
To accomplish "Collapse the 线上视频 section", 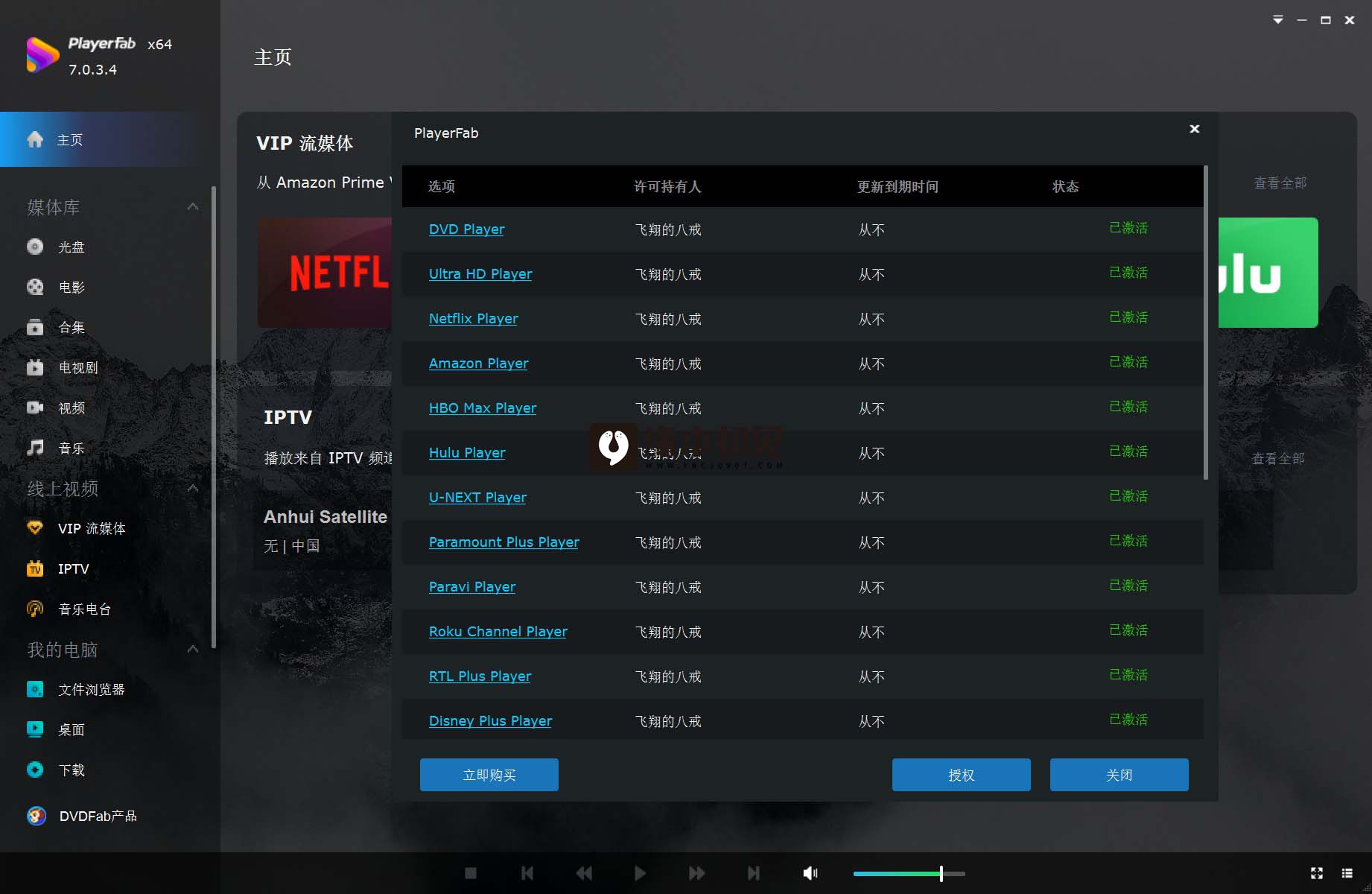I will [x=193, y=488].
